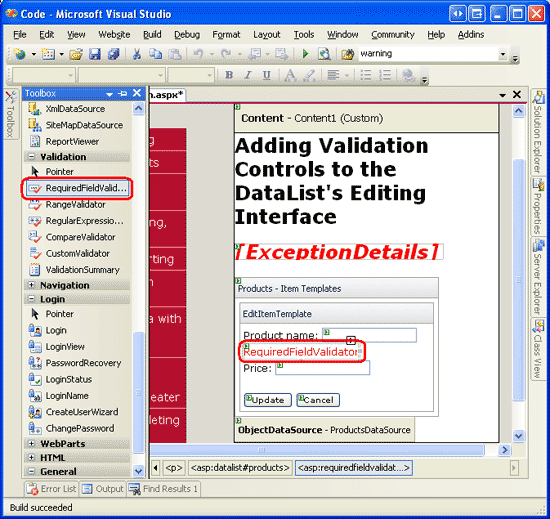Screen dimensions: 550x519
Task: Click the Save icon in the toolbar
Action: (x=94, y=54)
